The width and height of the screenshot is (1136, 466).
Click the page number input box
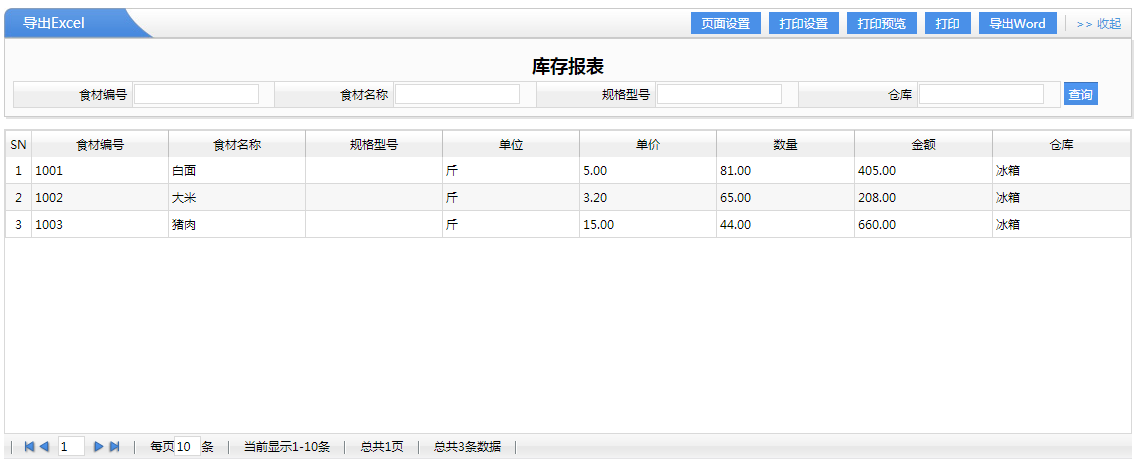point(71,447)
